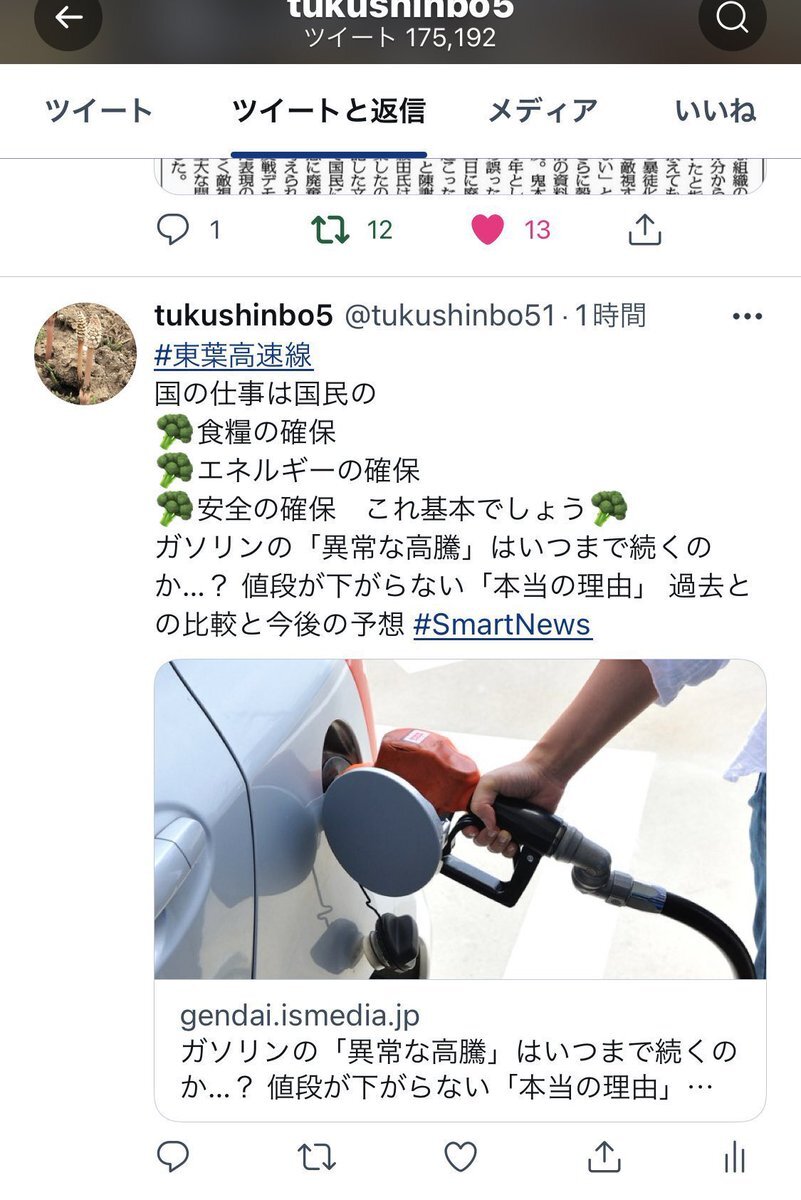Tap the back arrow icon
The width and height of the screenshot is (801, 1200).
pyautogui.click(x=68, y=17)
